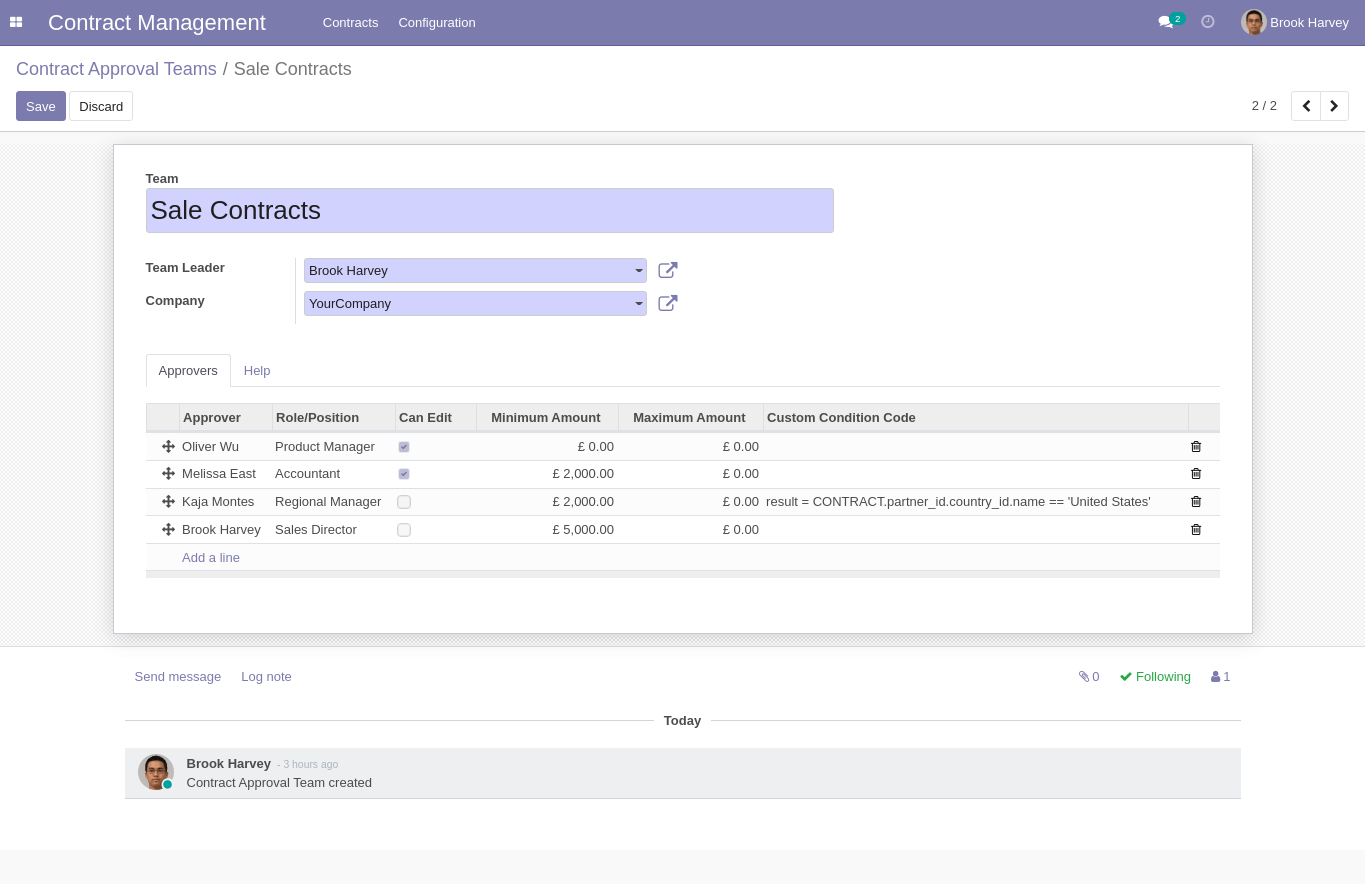This screenshot has width=1365, height=884.
Task: Open the Configuration menu
Action: click(x=436, y=22)
